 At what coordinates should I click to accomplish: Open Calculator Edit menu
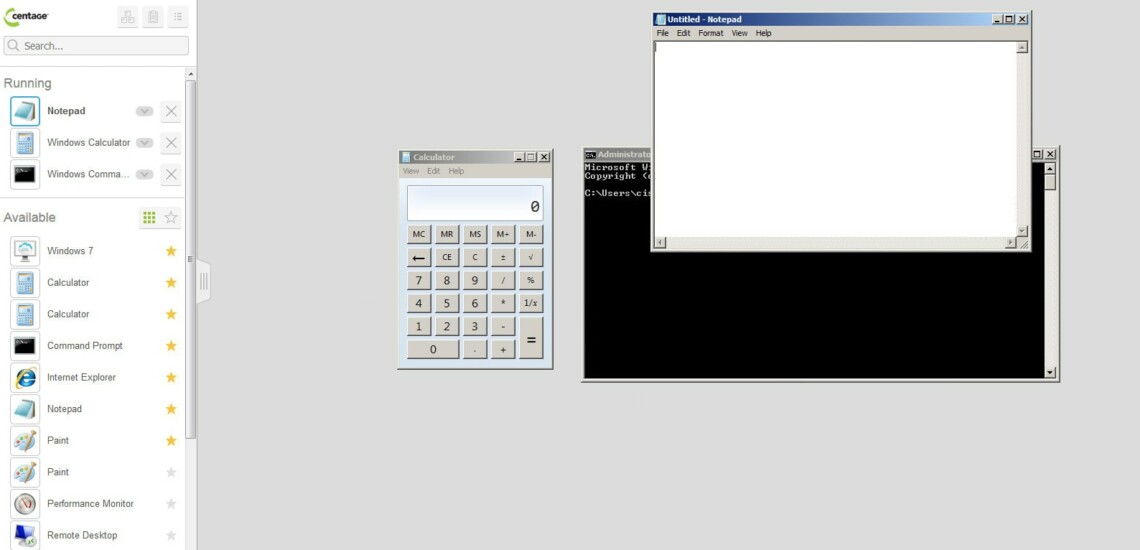point(433,171)
